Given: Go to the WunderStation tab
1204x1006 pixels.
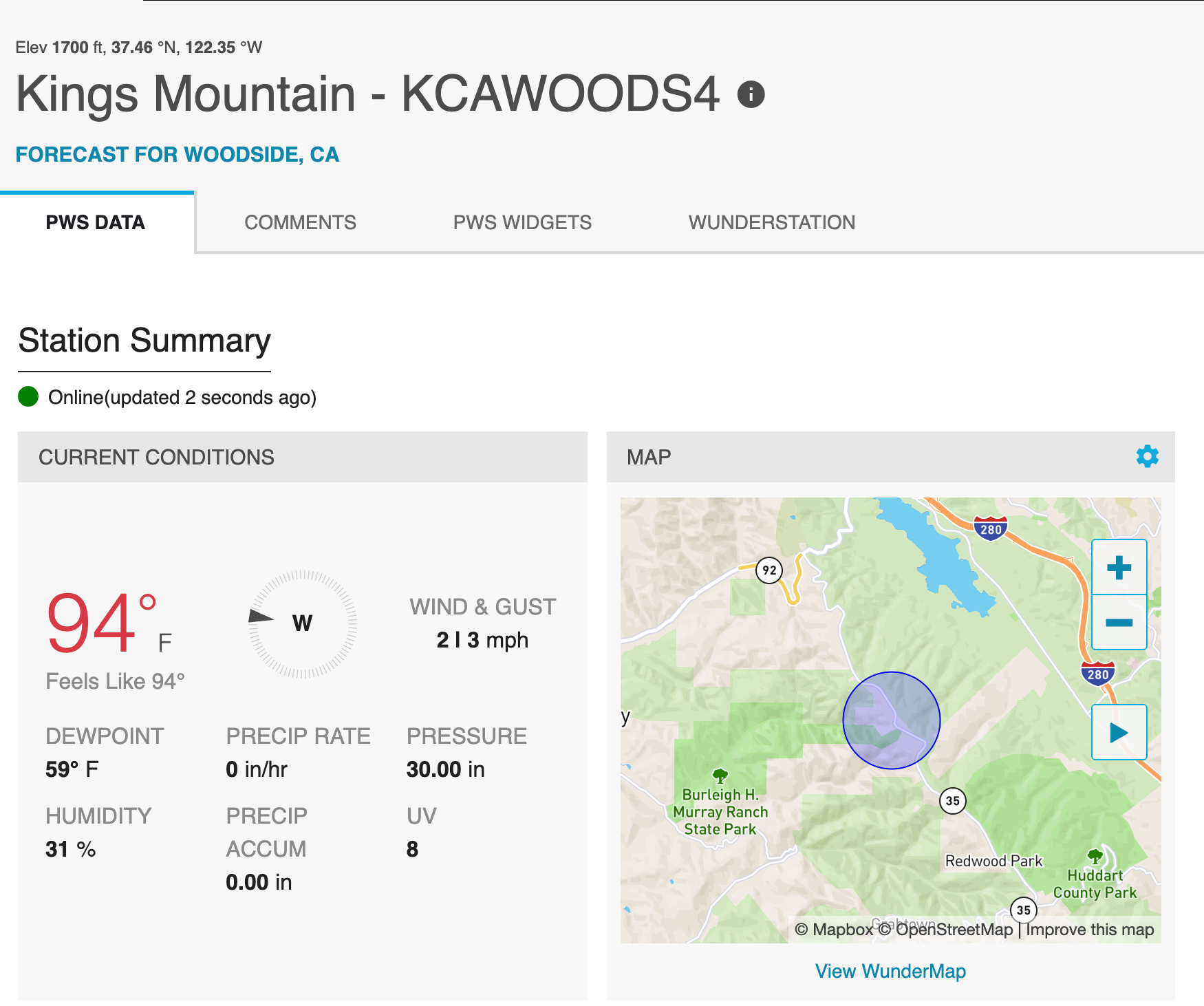Looking at the screenshot, I should click(x=772, y=222).
